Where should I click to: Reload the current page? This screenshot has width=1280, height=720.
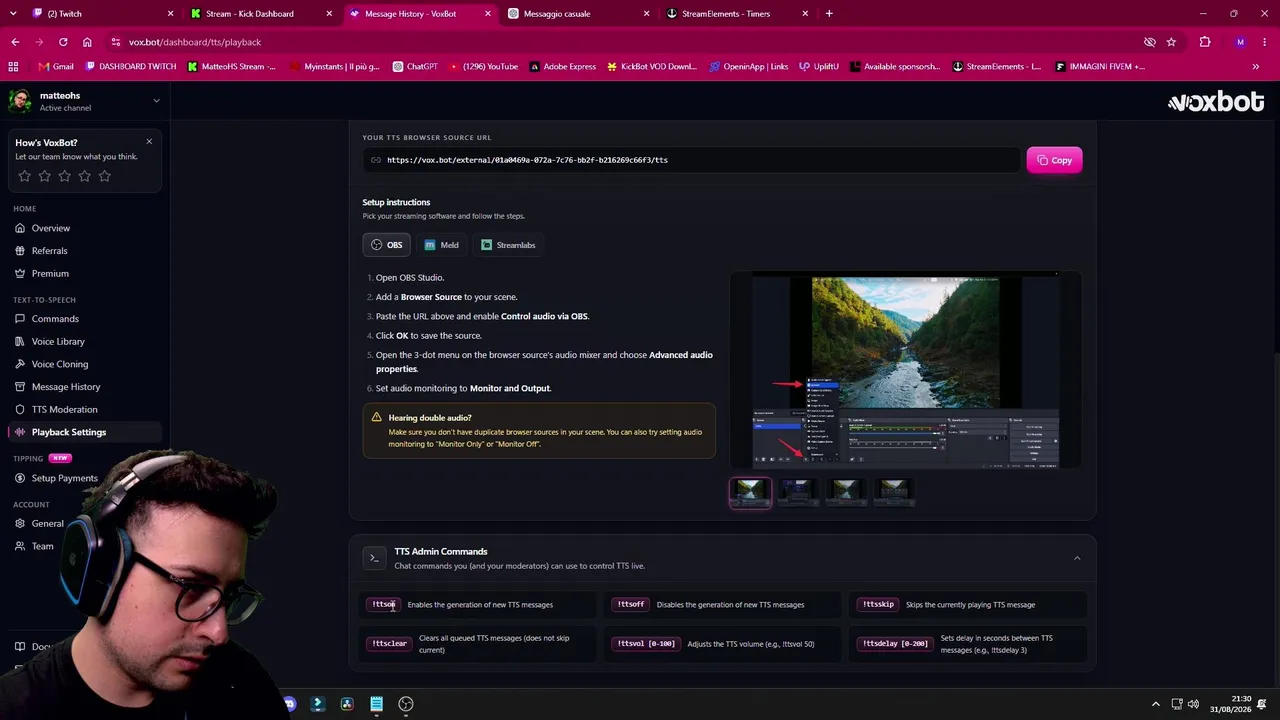pyautogui.click(x=63, y=42)
